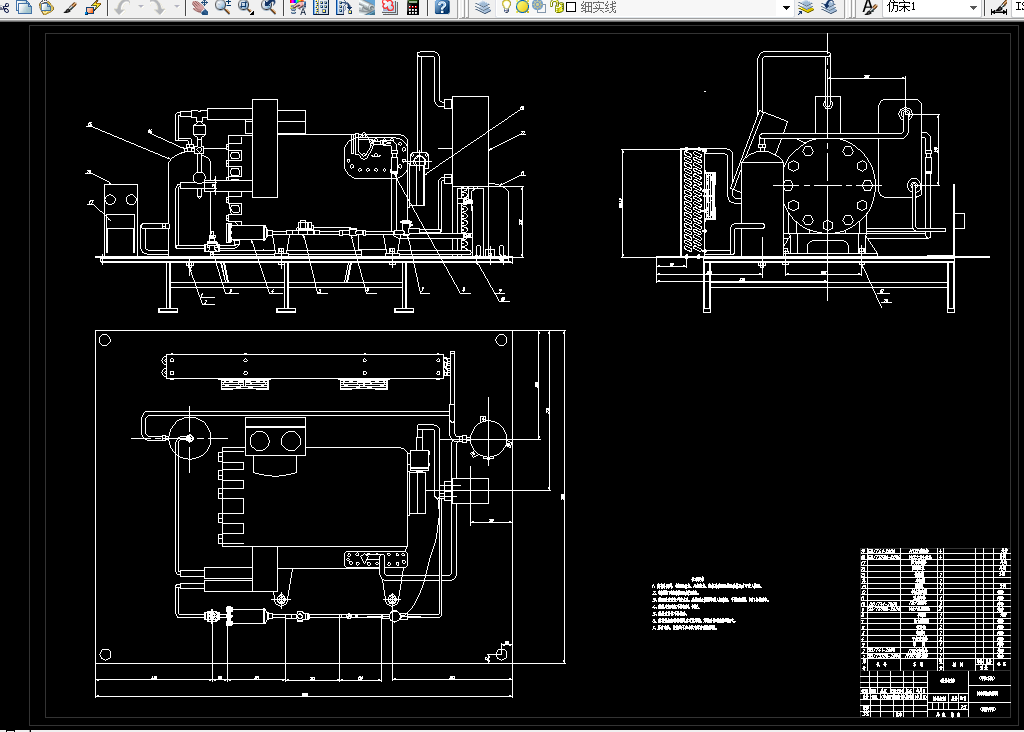Select the Zoom Window tool

point(246,7)
